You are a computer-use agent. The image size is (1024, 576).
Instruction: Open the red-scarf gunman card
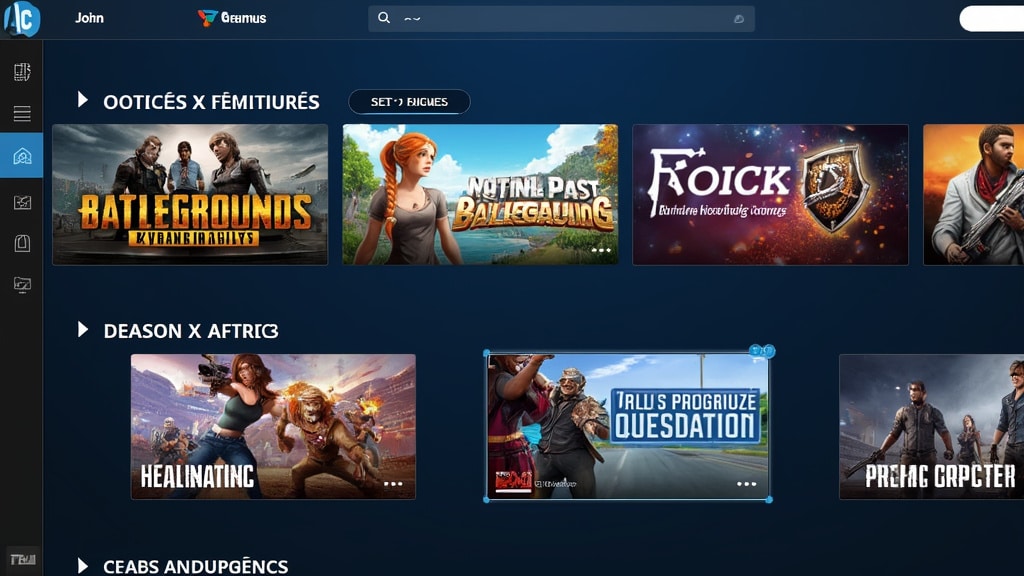tap(974, 195)
